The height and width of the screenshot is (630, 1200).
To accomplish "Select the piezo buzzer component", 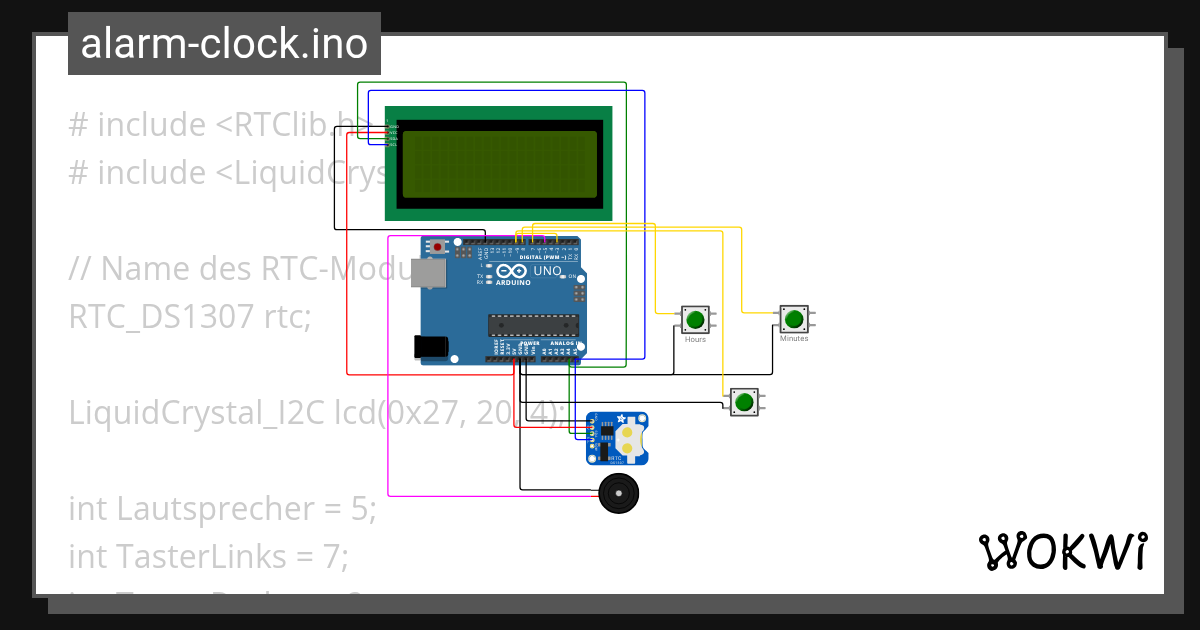I will [618, 494].
